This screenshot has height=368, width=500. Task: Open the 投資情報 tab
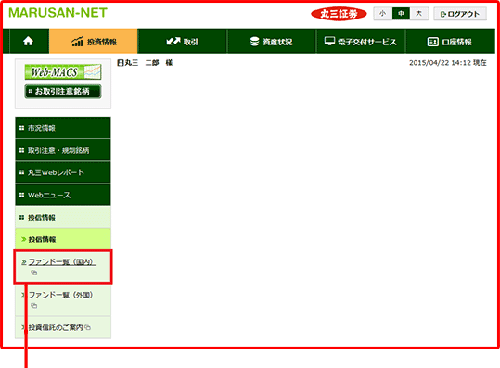coord(93,41)
